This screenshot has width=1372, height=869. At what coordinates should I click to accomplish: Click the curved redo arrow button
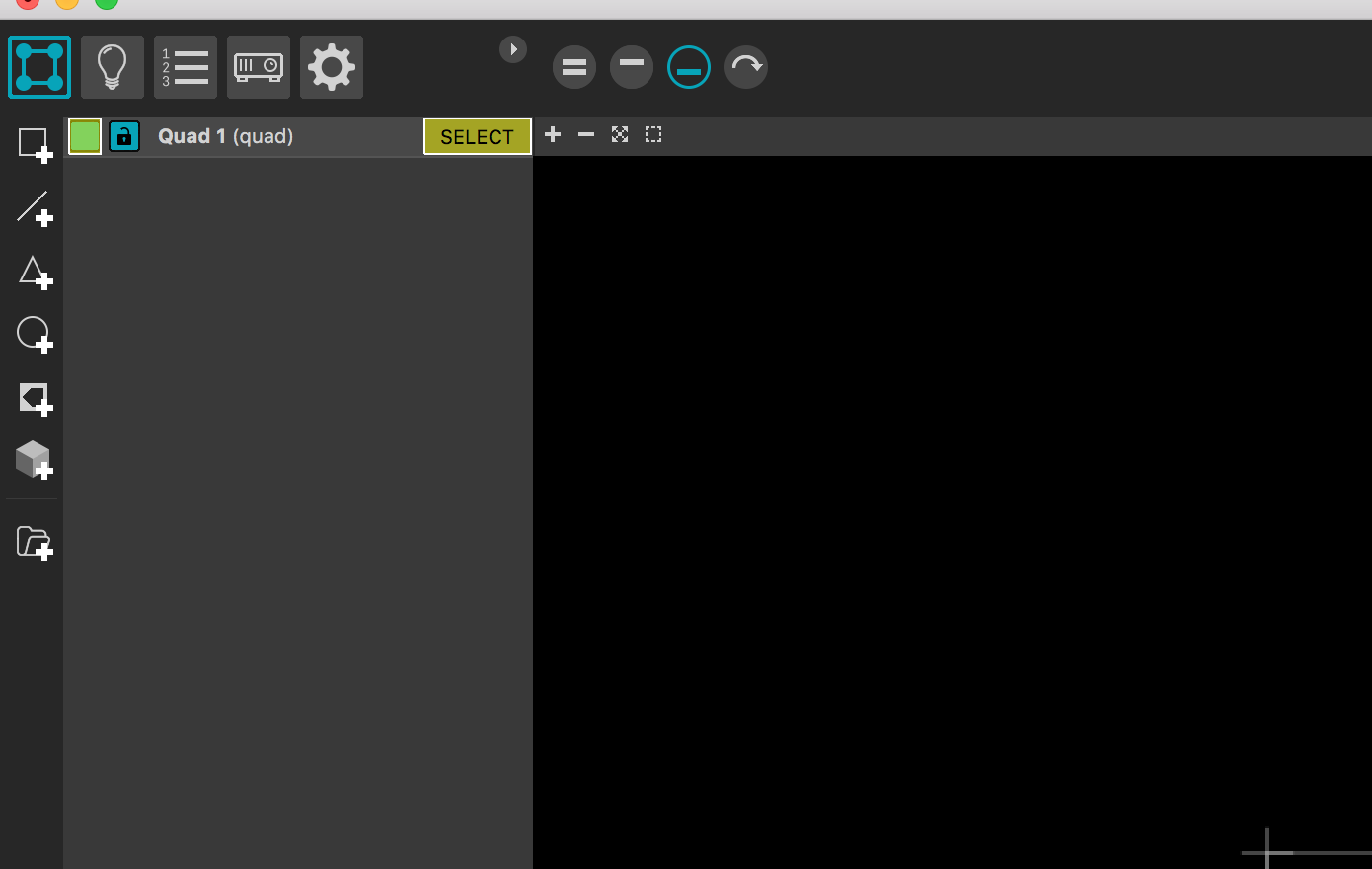(746, 67)
